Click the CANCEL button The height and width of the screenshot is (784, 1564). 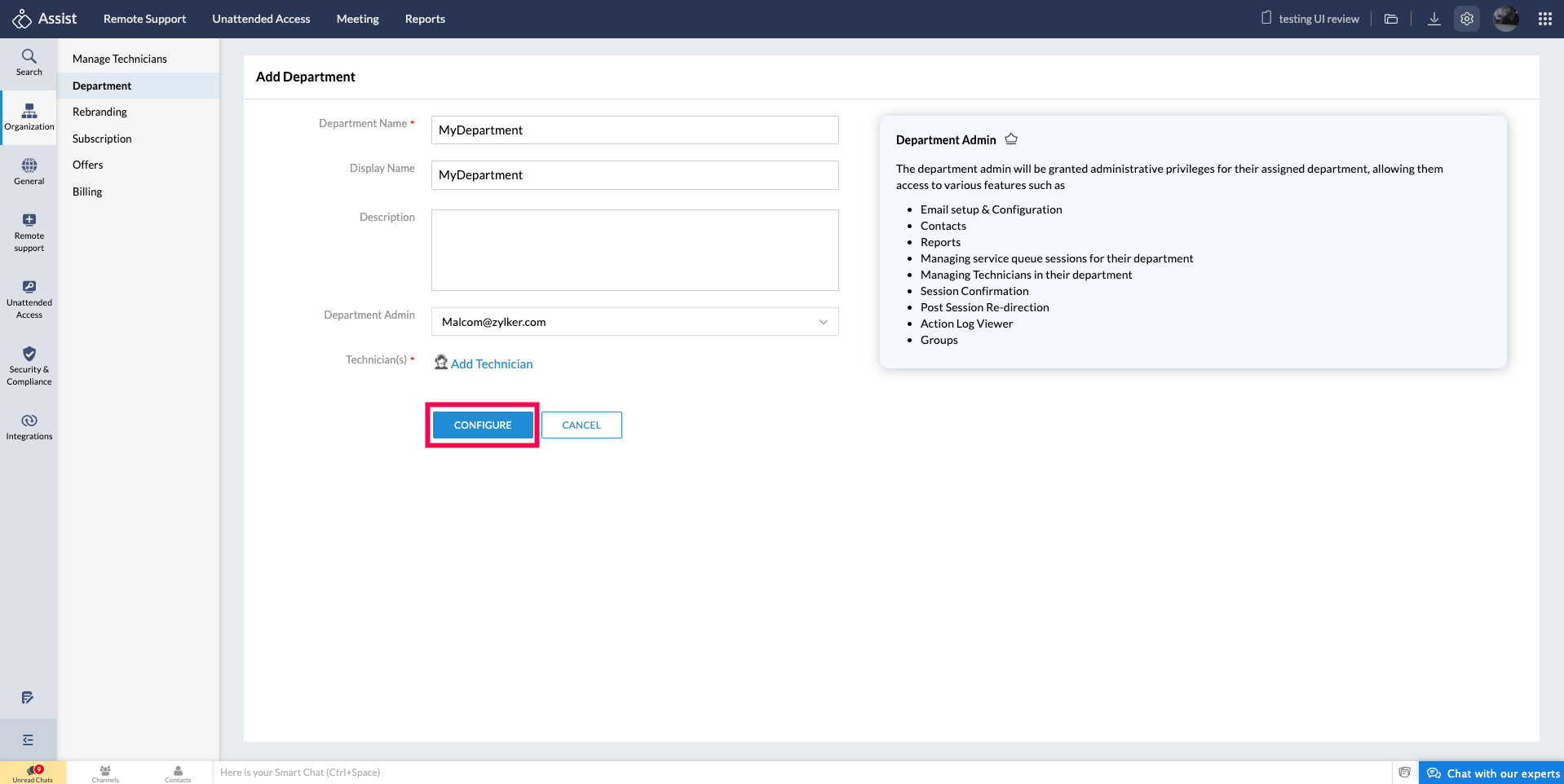(581, 425)
